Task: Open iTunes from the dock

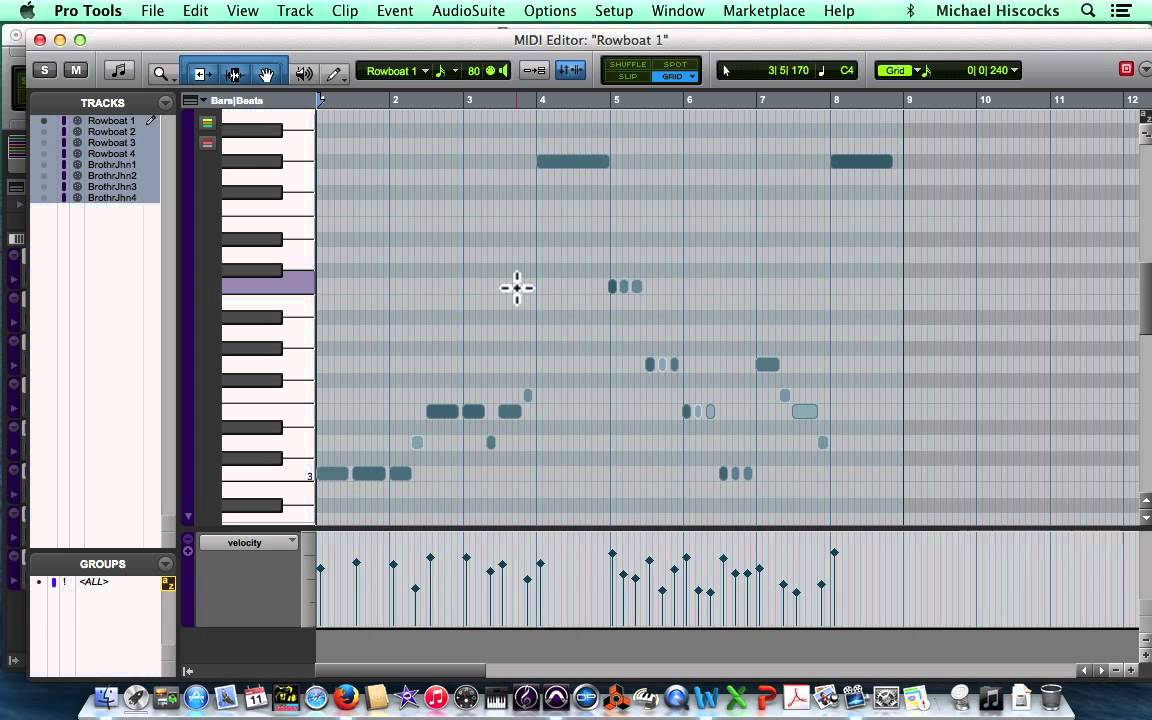Action: (436, 696)
